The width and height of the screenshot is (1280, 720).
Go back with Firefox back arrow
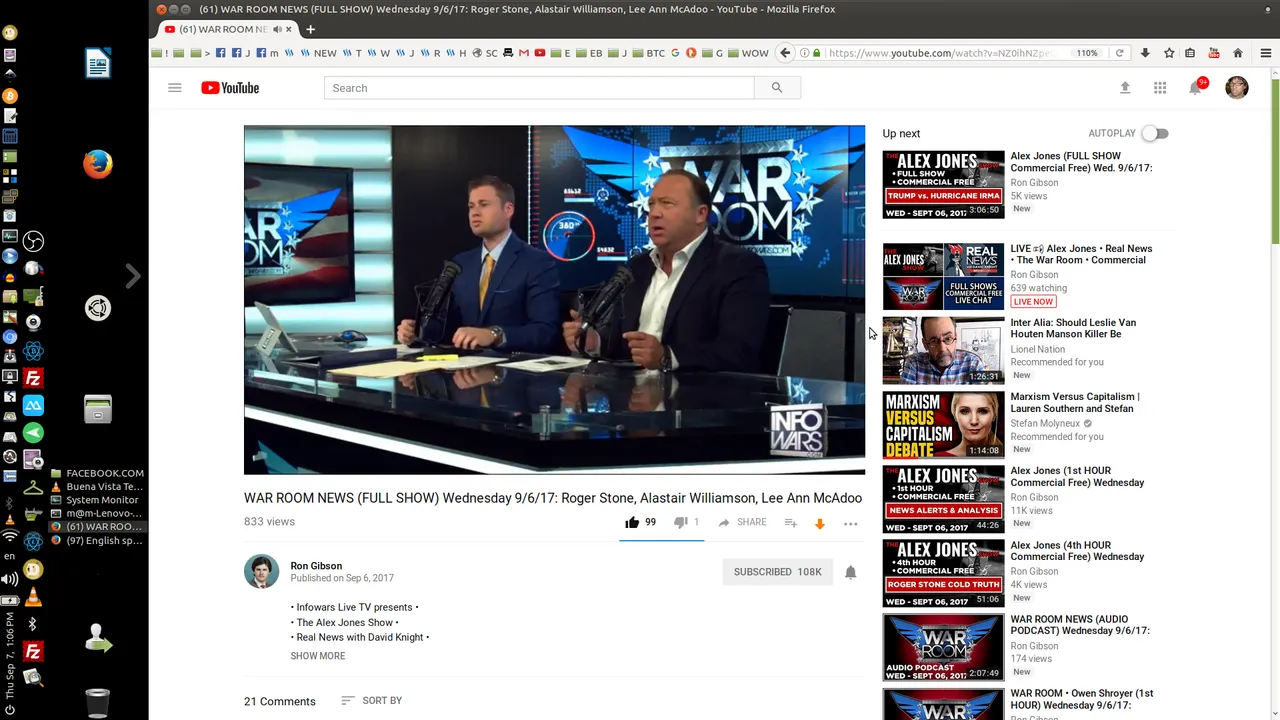(786, 53)
